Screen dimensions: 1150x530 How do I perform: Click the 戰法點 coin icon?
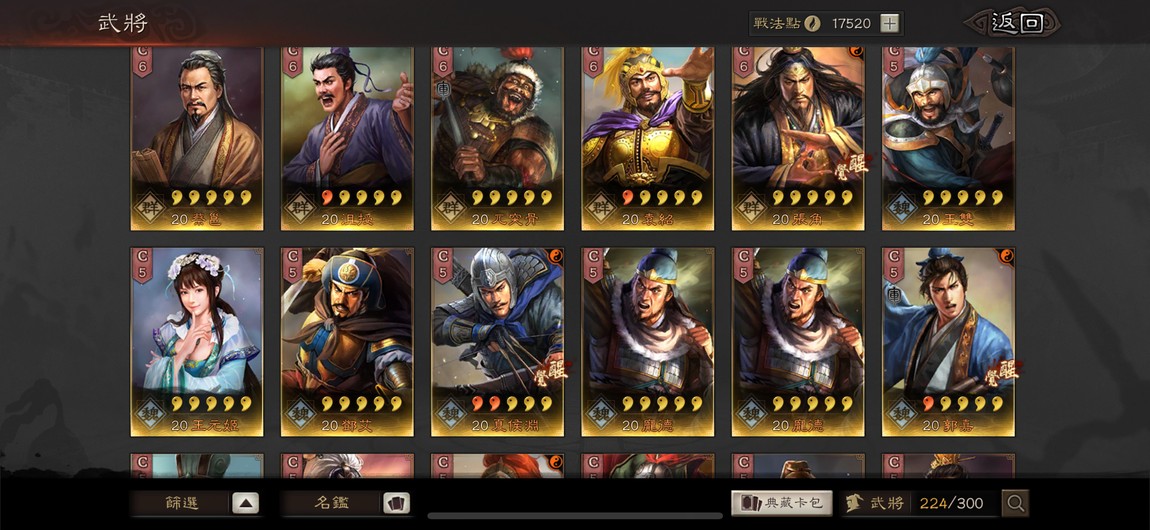[x=812, y=23]
